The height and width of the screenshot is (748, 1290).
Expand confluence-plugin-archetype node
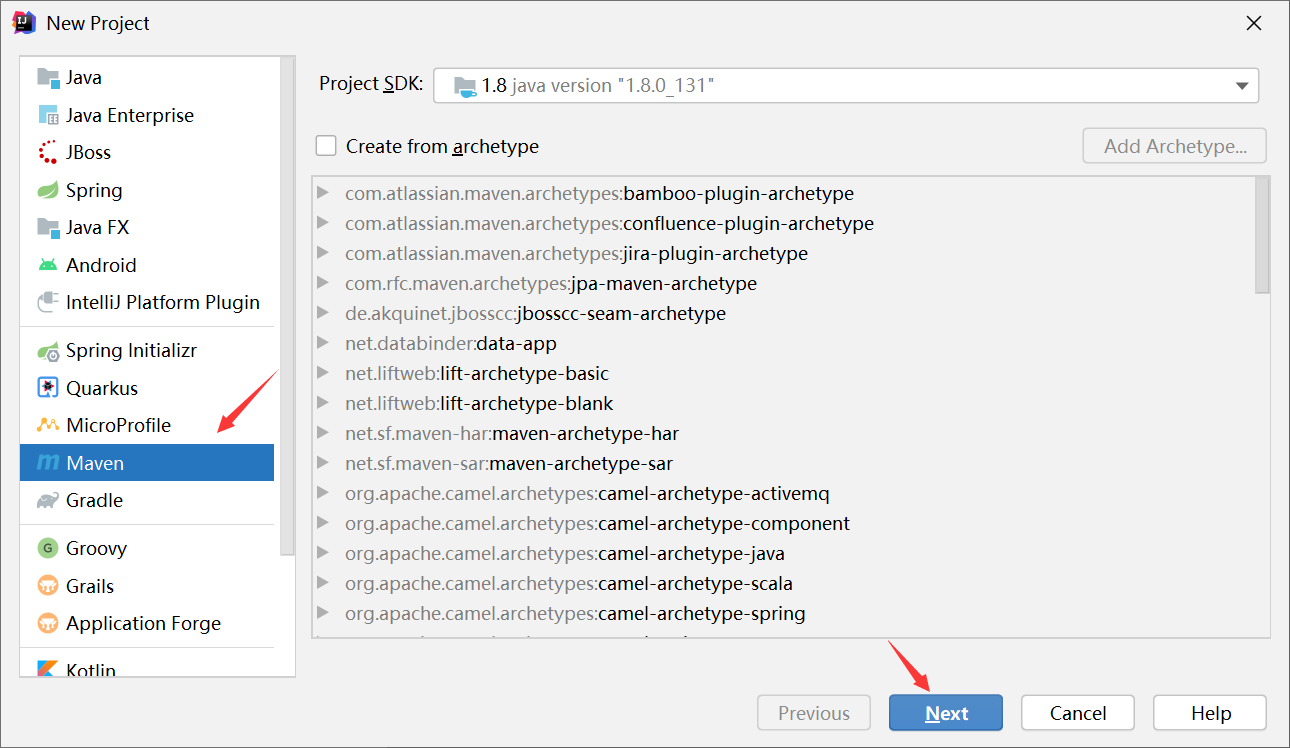(x=323, y=223)
